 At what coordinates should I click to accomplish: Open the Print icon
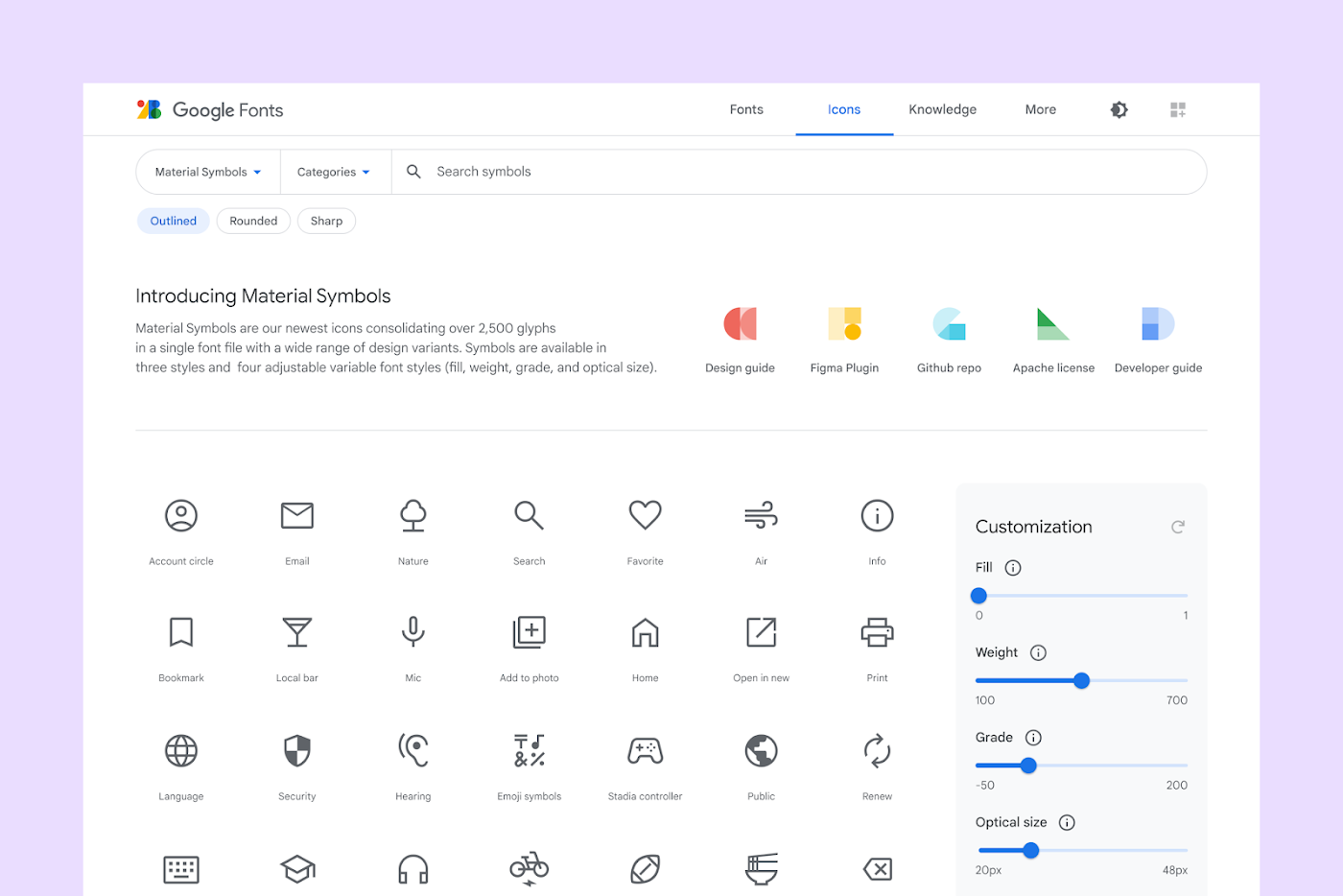876,632
